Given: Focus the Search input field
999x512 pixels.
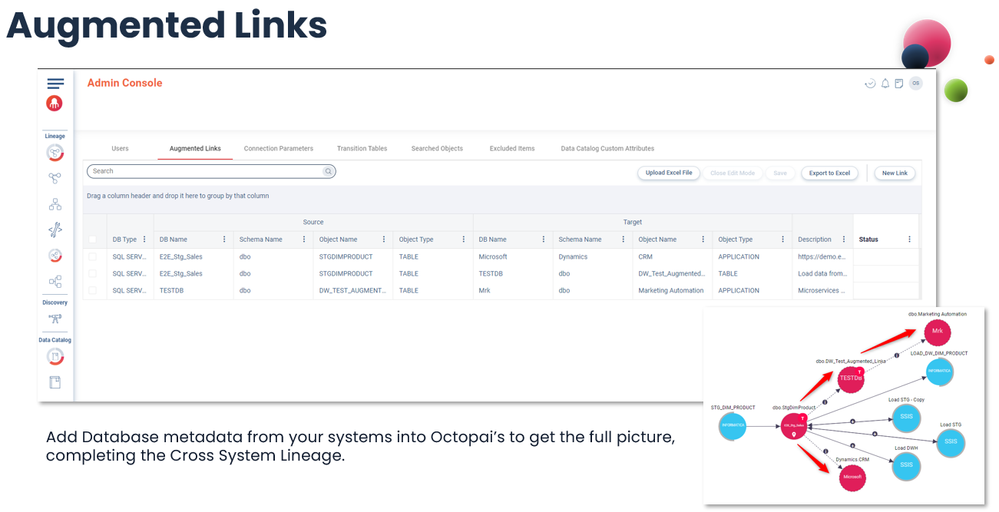Looking at the screenshot, I should tap(211, 171).
